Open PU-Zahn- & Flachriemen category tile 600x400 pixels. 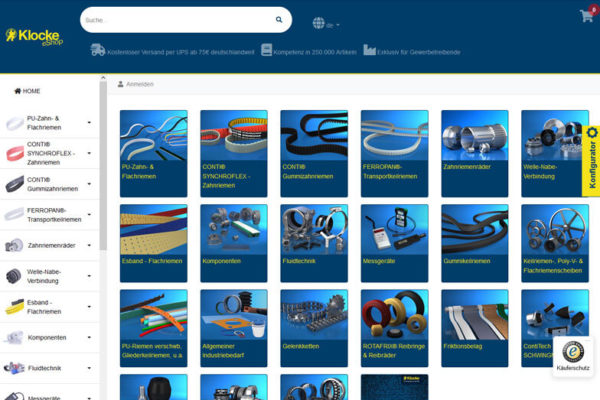153,153
